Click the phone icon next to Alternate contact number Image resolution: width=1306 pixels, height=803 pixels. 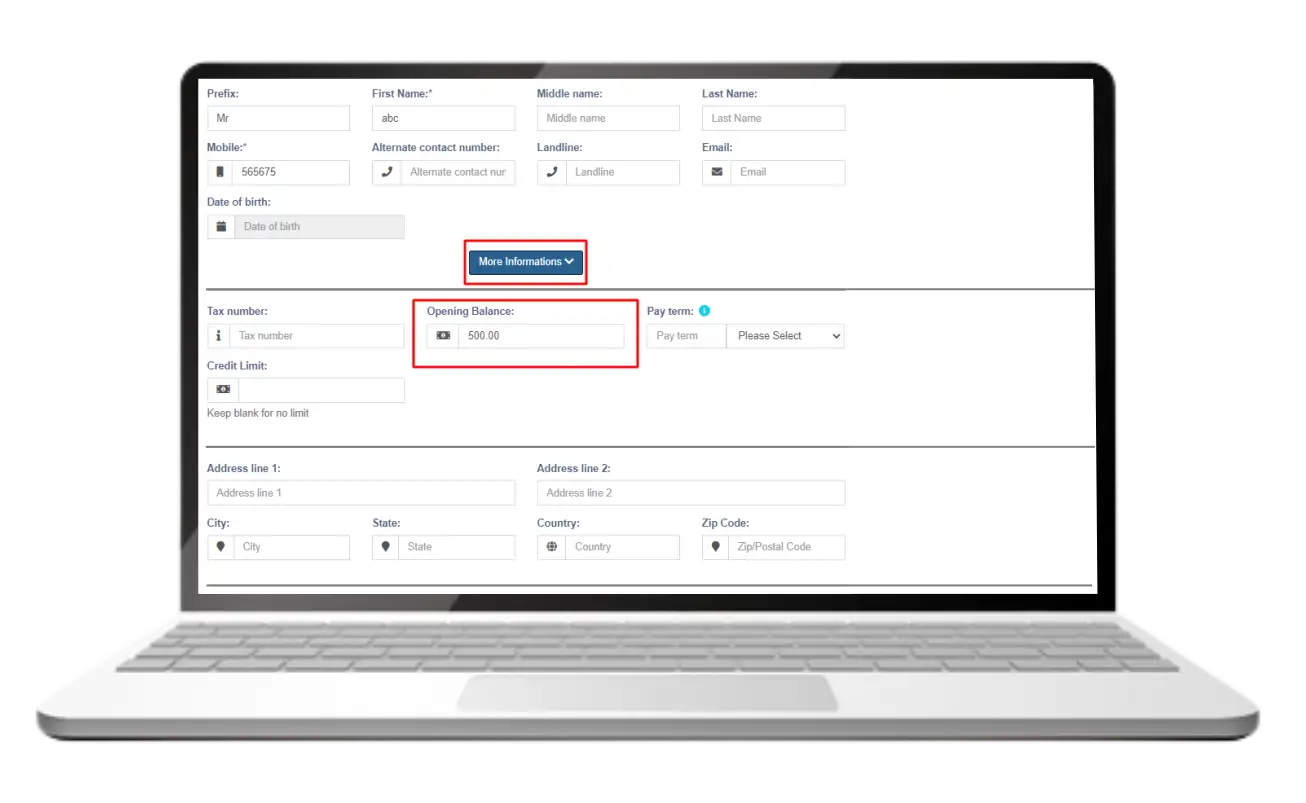coord(386,172)
